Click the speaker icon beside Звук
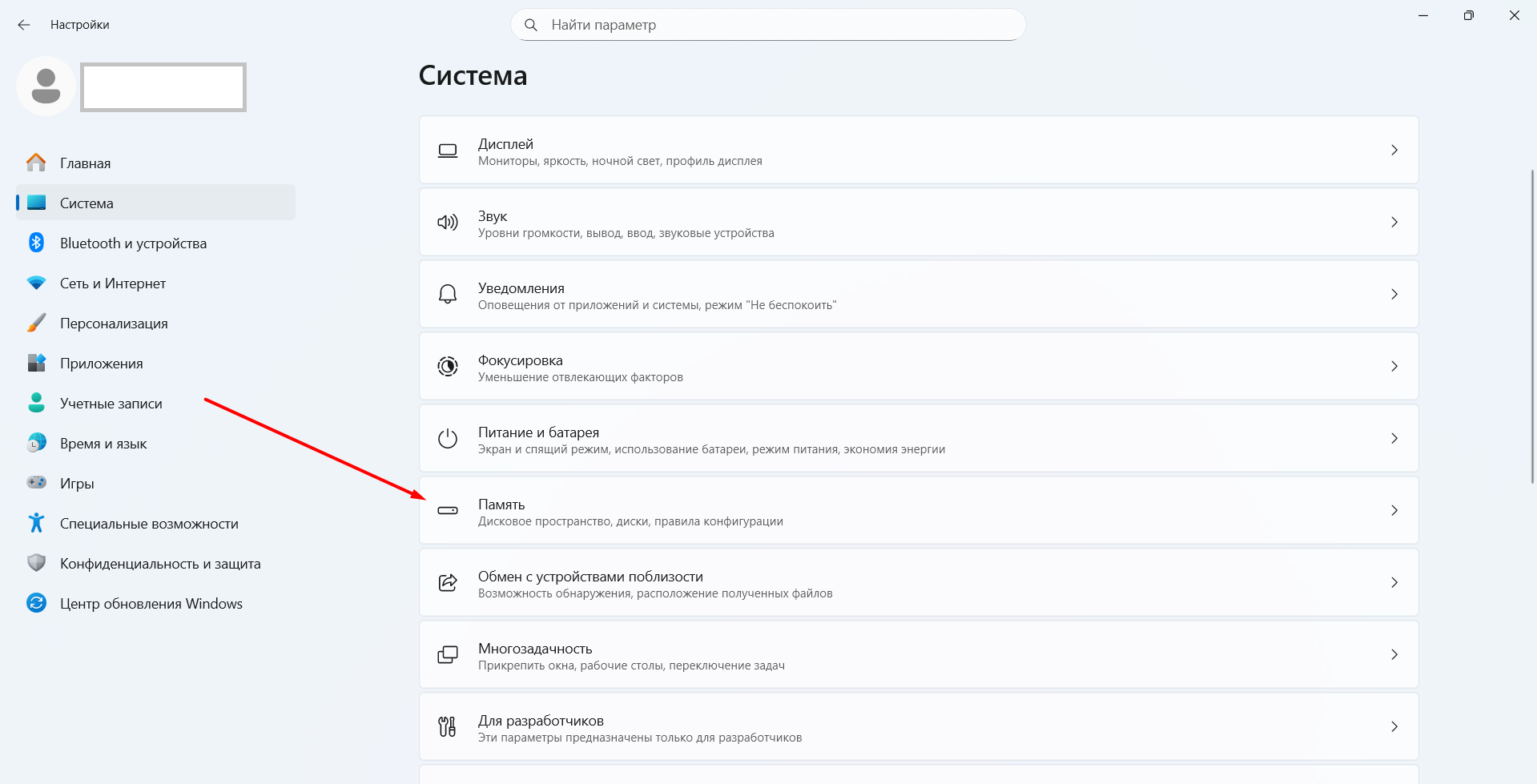The image size is (1537, 784). [448, 223]
